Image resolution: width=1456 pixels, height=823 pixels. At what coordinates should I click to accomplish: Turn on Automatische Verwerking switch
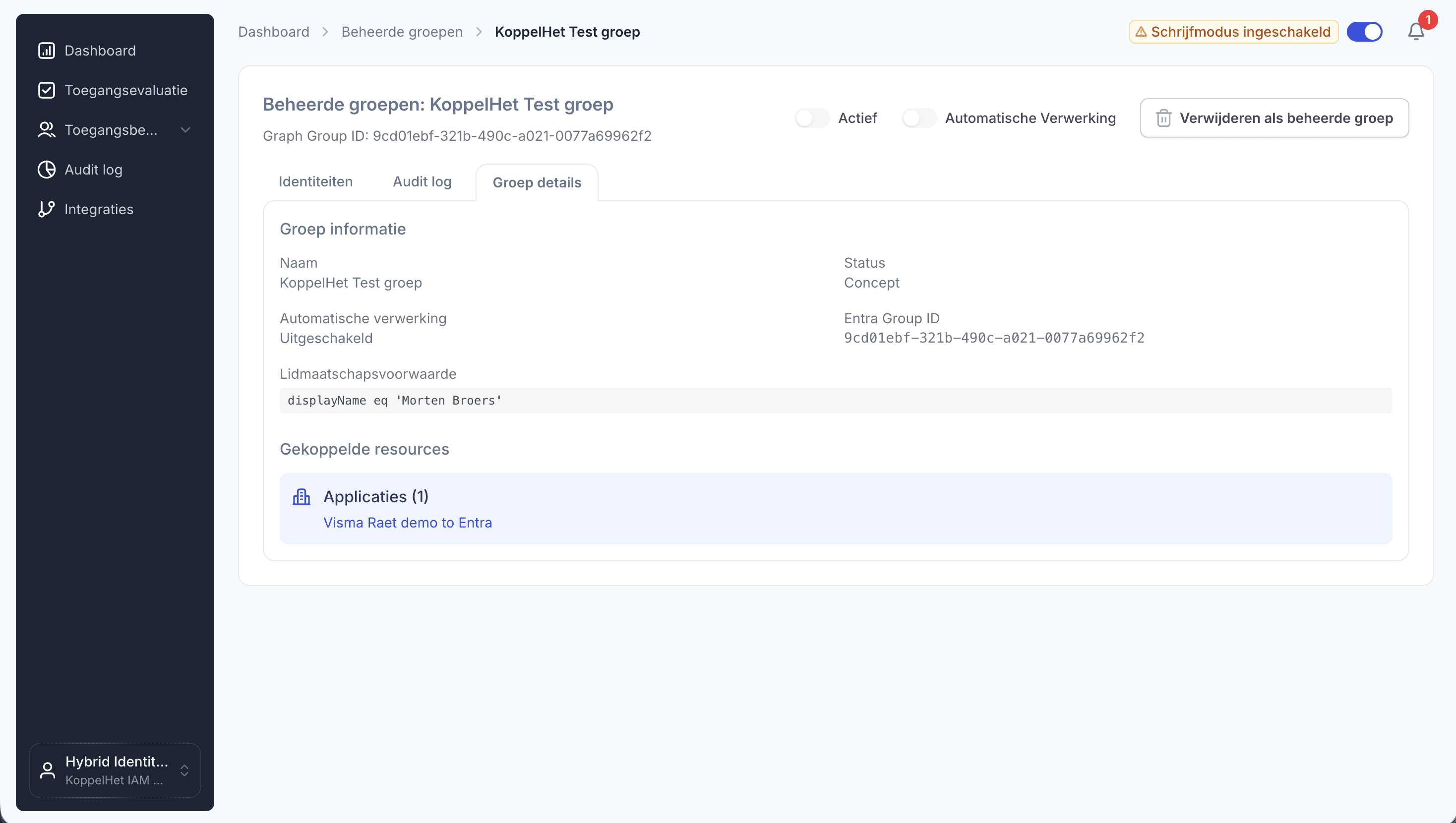[x=918, y=118]
